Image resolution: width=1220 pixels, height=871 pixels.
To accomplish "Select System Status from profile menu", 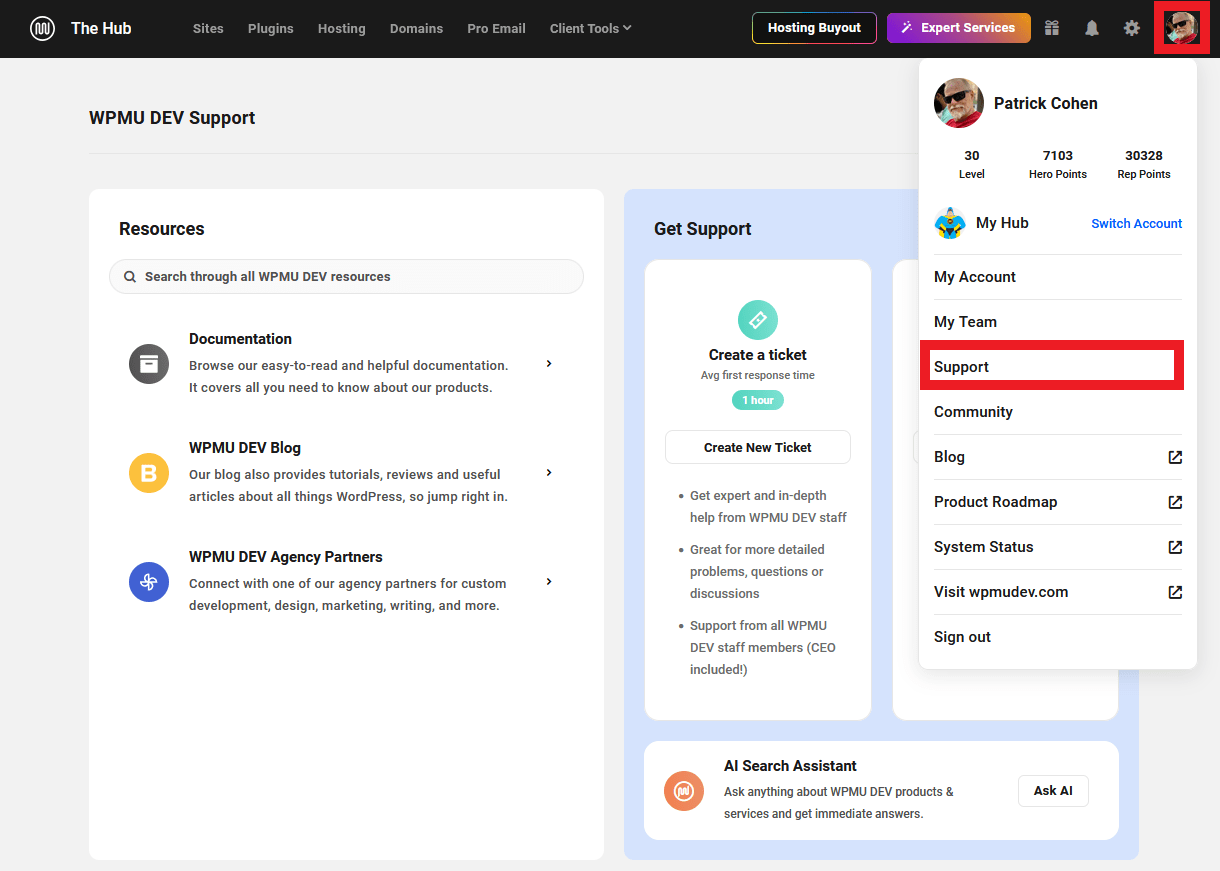I will click(1058, 547).
